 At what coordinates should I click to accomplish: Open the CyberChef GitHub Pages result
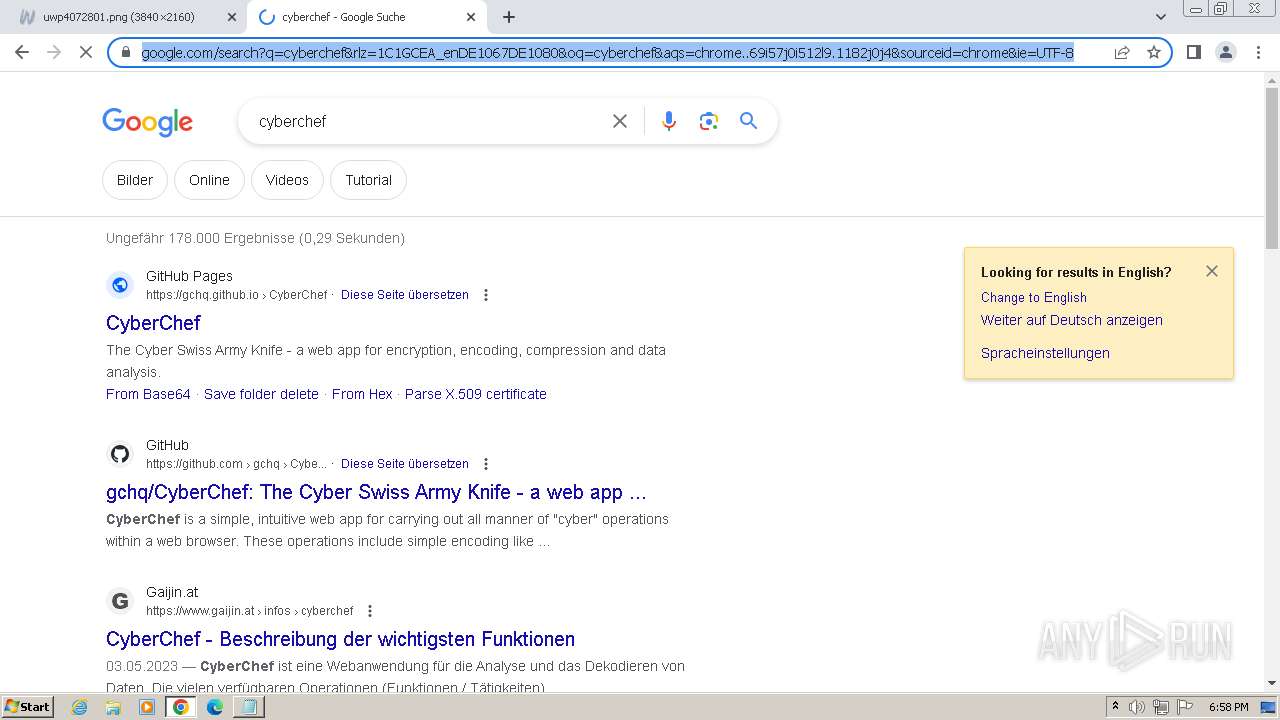[153, 323]
